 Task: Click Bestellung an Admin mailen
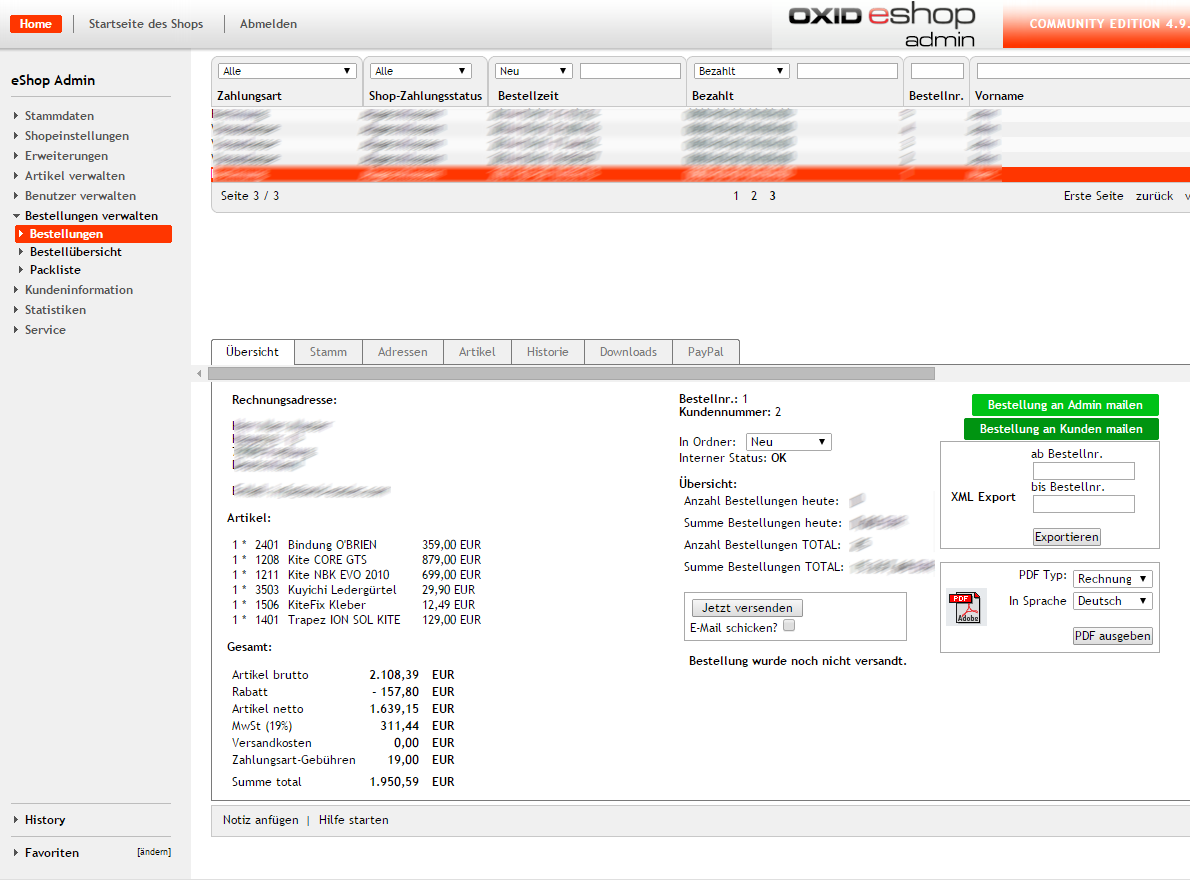click(x=1065, y=405)
